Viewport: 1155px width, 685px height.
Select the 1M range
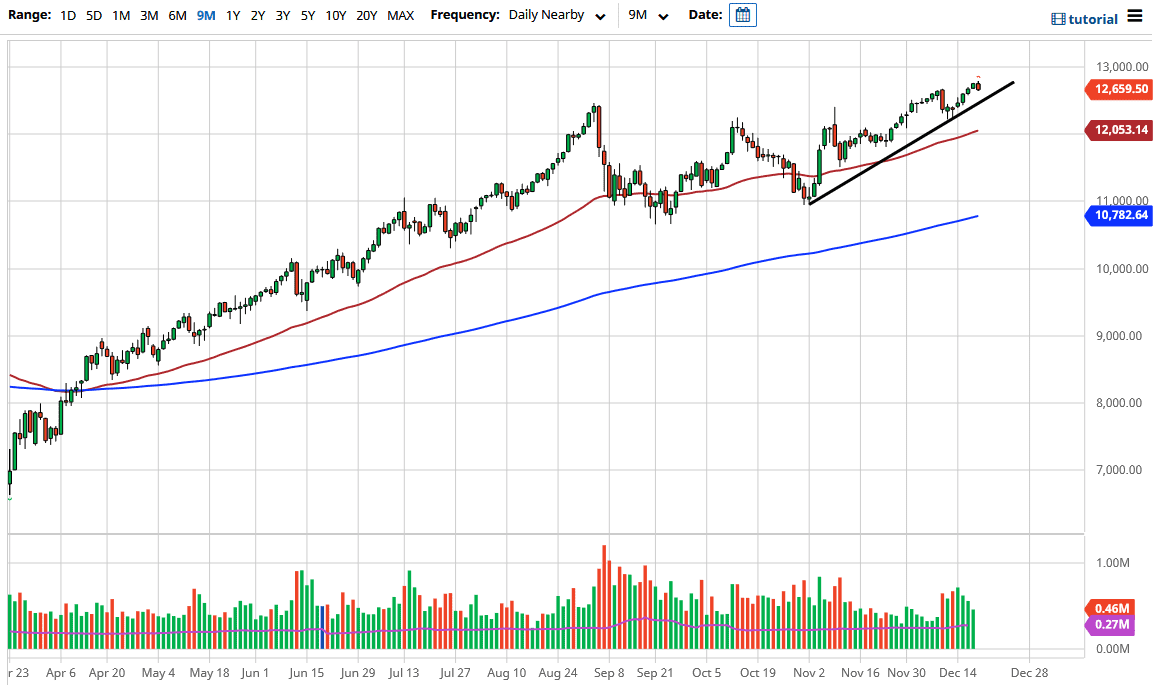pyautogui.click(x=121, y=15)
